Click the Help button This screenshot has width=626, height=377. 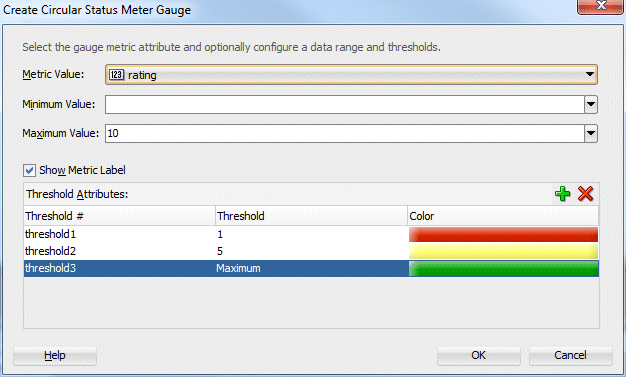pyautogui.click(x=55, y=355)
